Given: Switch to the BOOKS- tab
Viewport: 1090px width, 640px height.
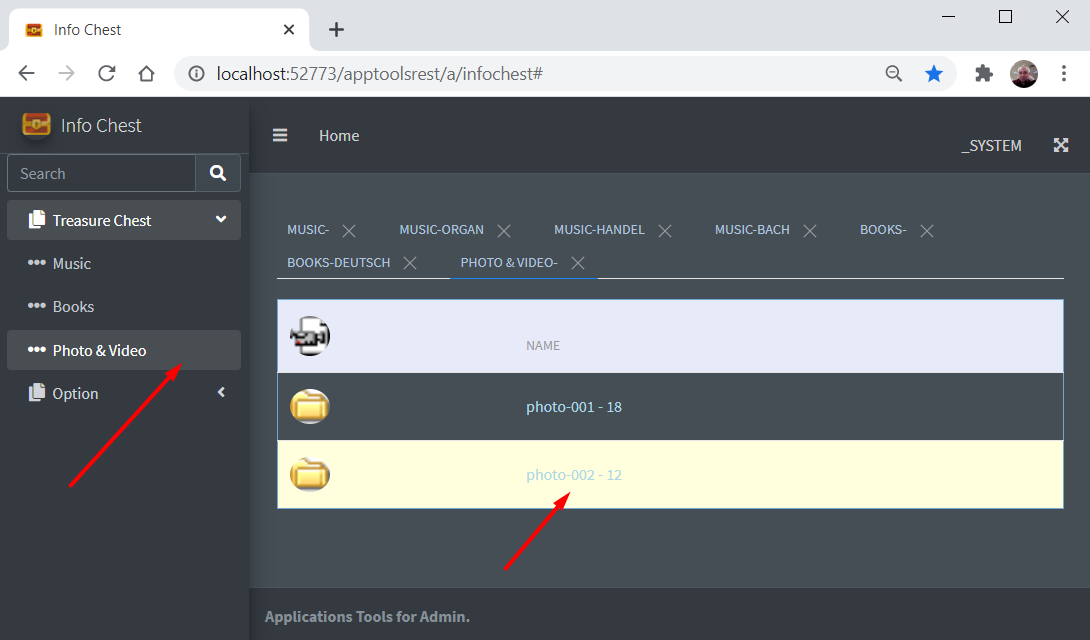Looking at the screenshot, I should 883,229.
